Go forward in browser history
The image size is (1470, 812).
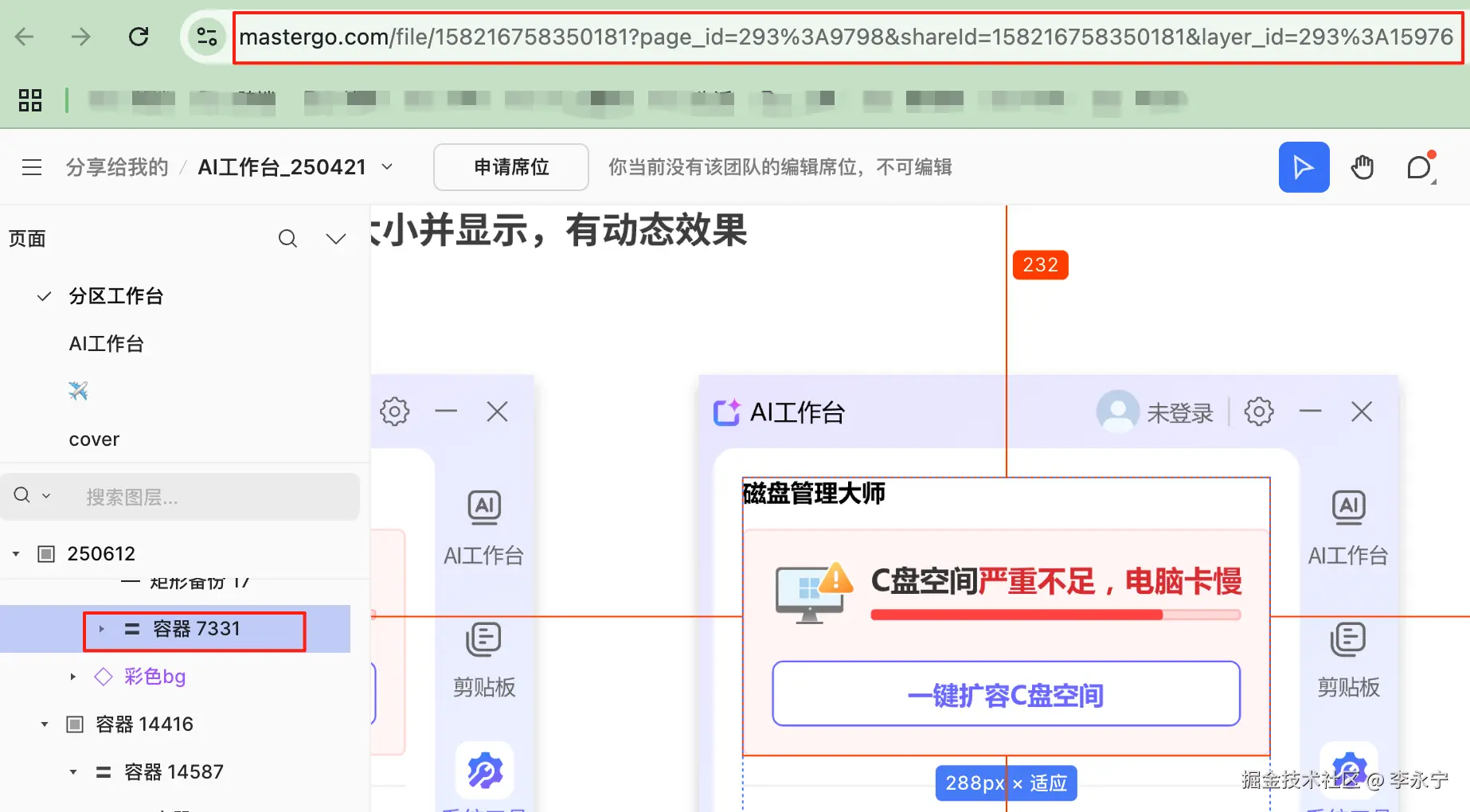[x=80, y=37]
